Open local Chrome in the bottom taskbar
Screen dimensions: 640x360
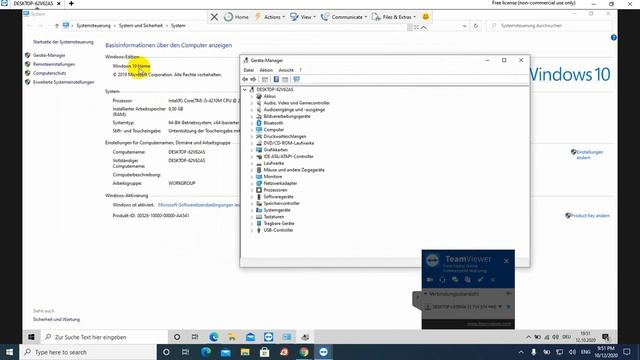(304, 352)
